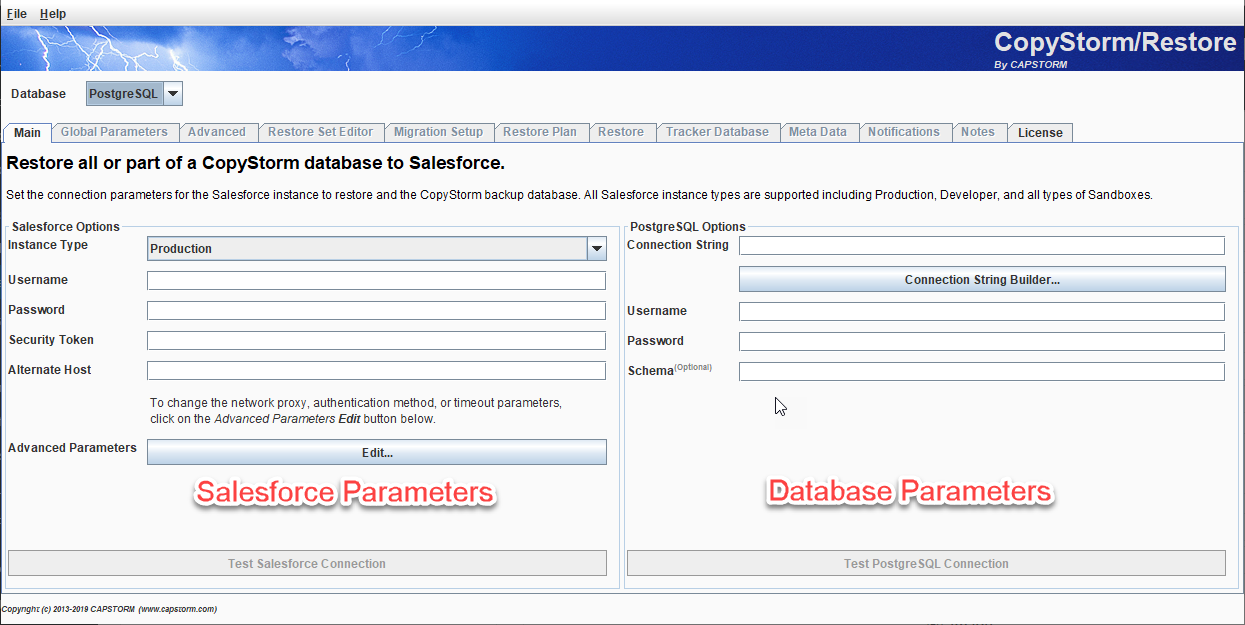
Task: Select the Notes tab
Action: (x=978, y=132)
